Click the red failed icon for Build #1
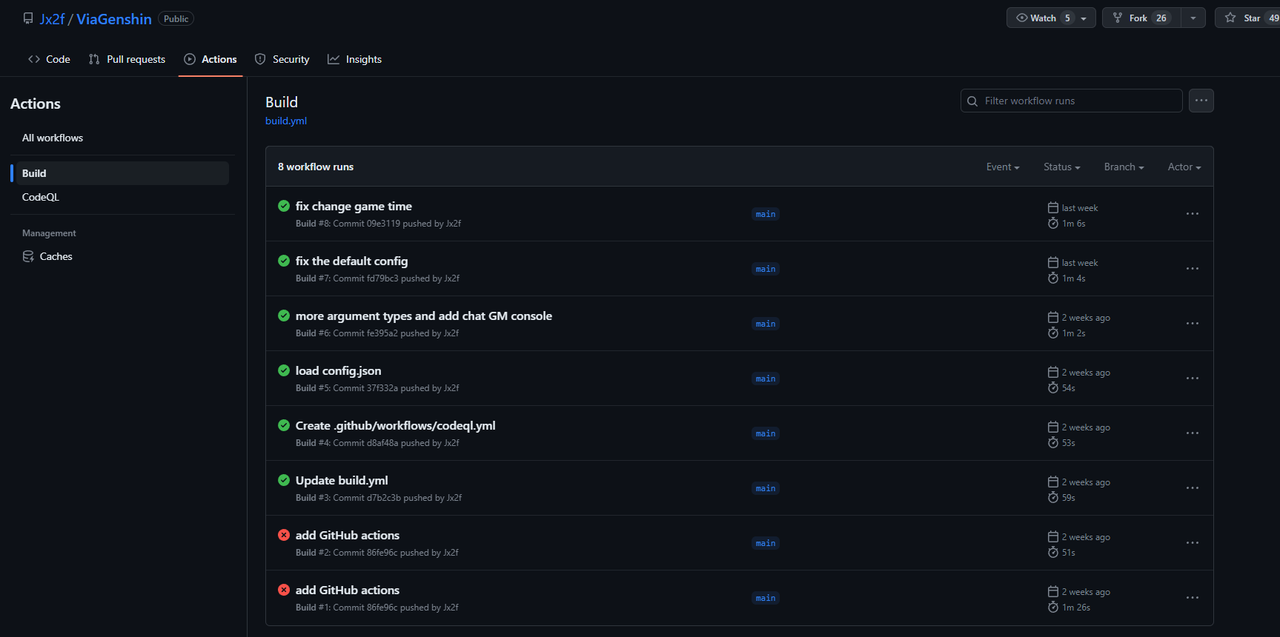The width and height of the screenshot is (1280, 637). click(284, 590)
